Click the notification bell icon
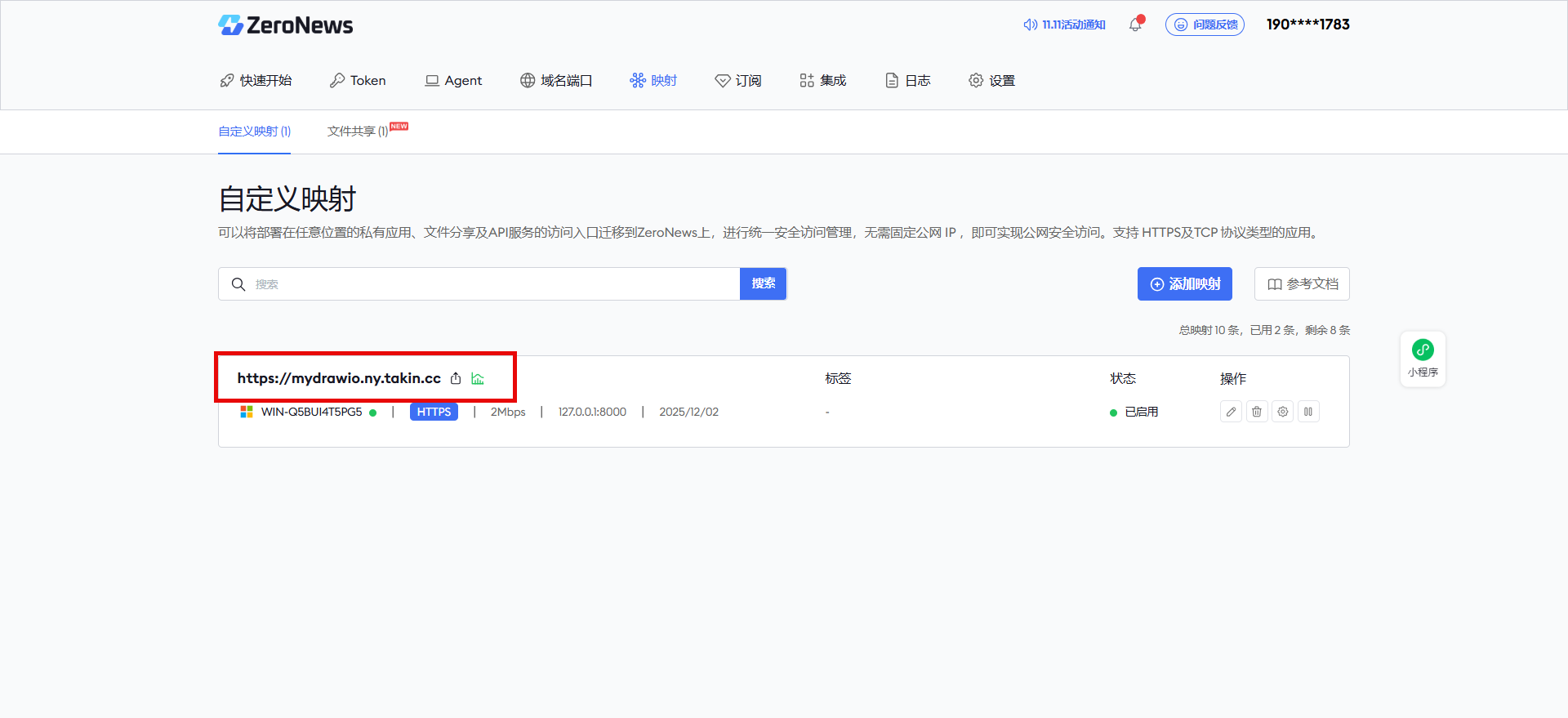 click(x=1135, y=25)
